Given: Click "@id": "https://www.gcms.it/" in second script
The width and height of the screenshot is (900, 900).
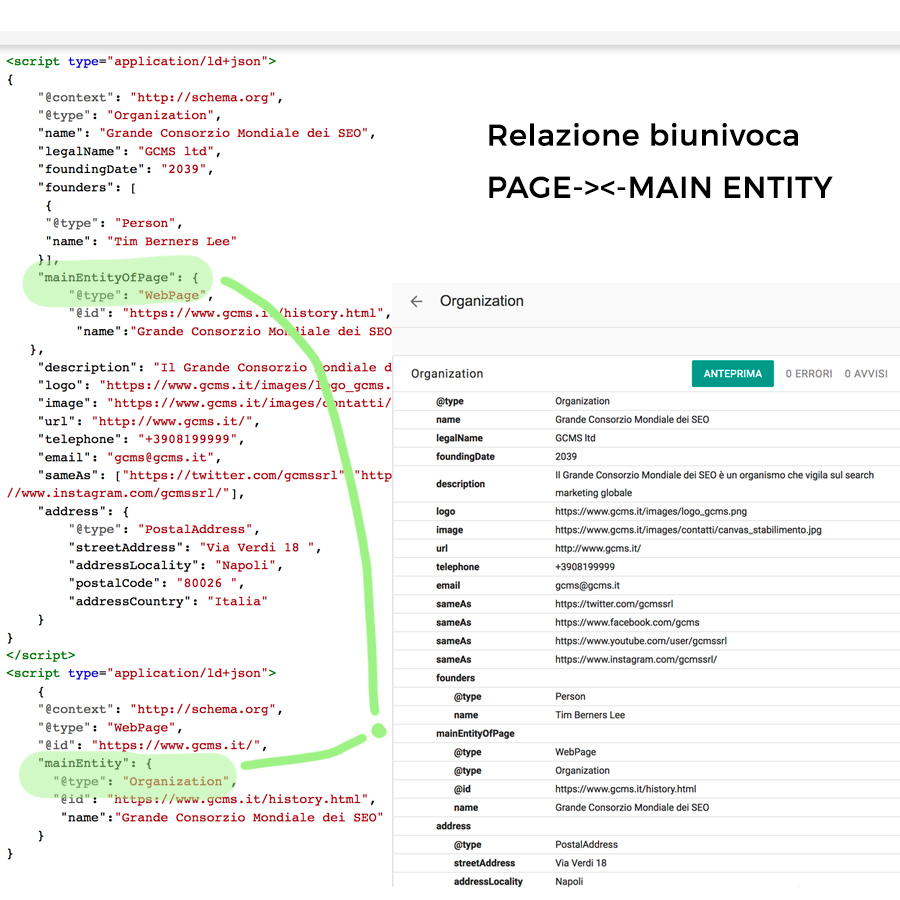Looking at the screenshot, I should tap(153, 746).
